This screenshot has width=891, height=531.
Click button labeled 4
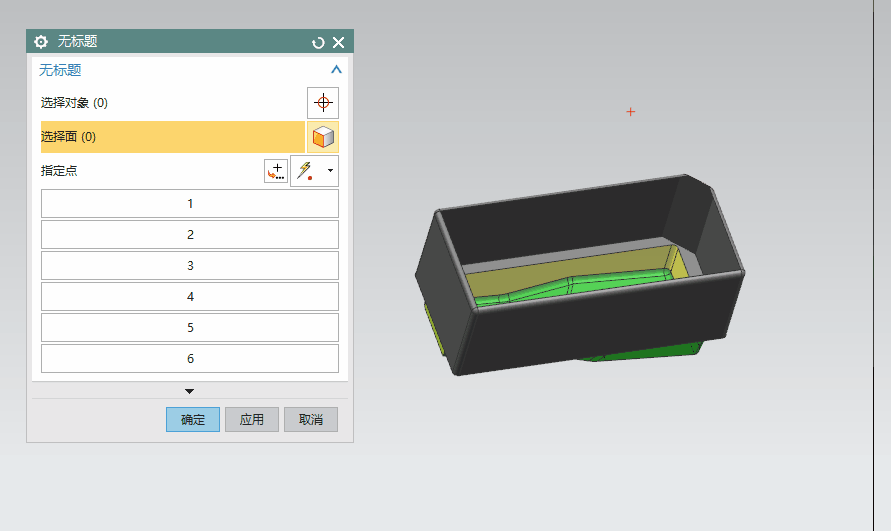pyautogui.click(x=190, y=297)
